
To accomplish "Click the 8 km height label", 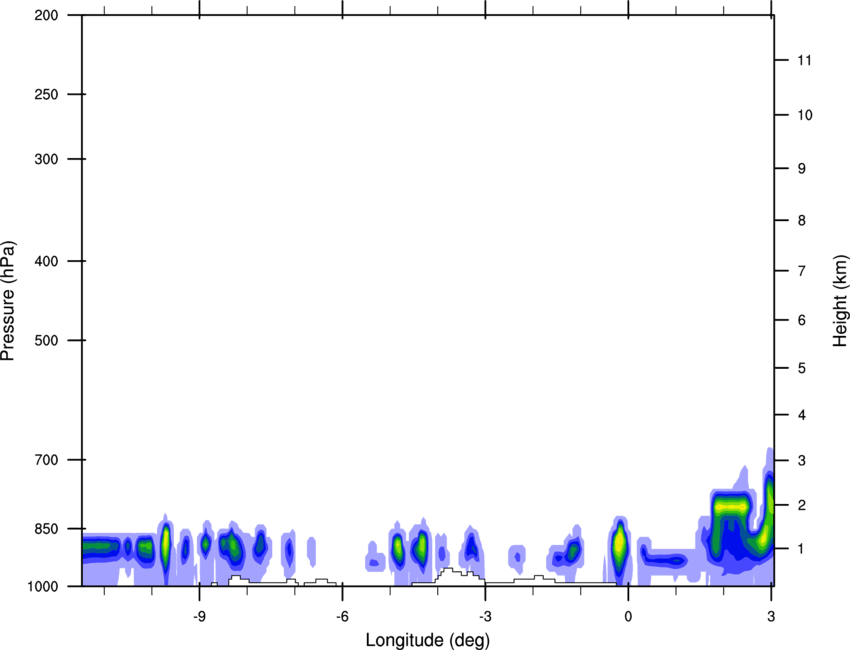I will pyautogui.click(x=802, y=220).
